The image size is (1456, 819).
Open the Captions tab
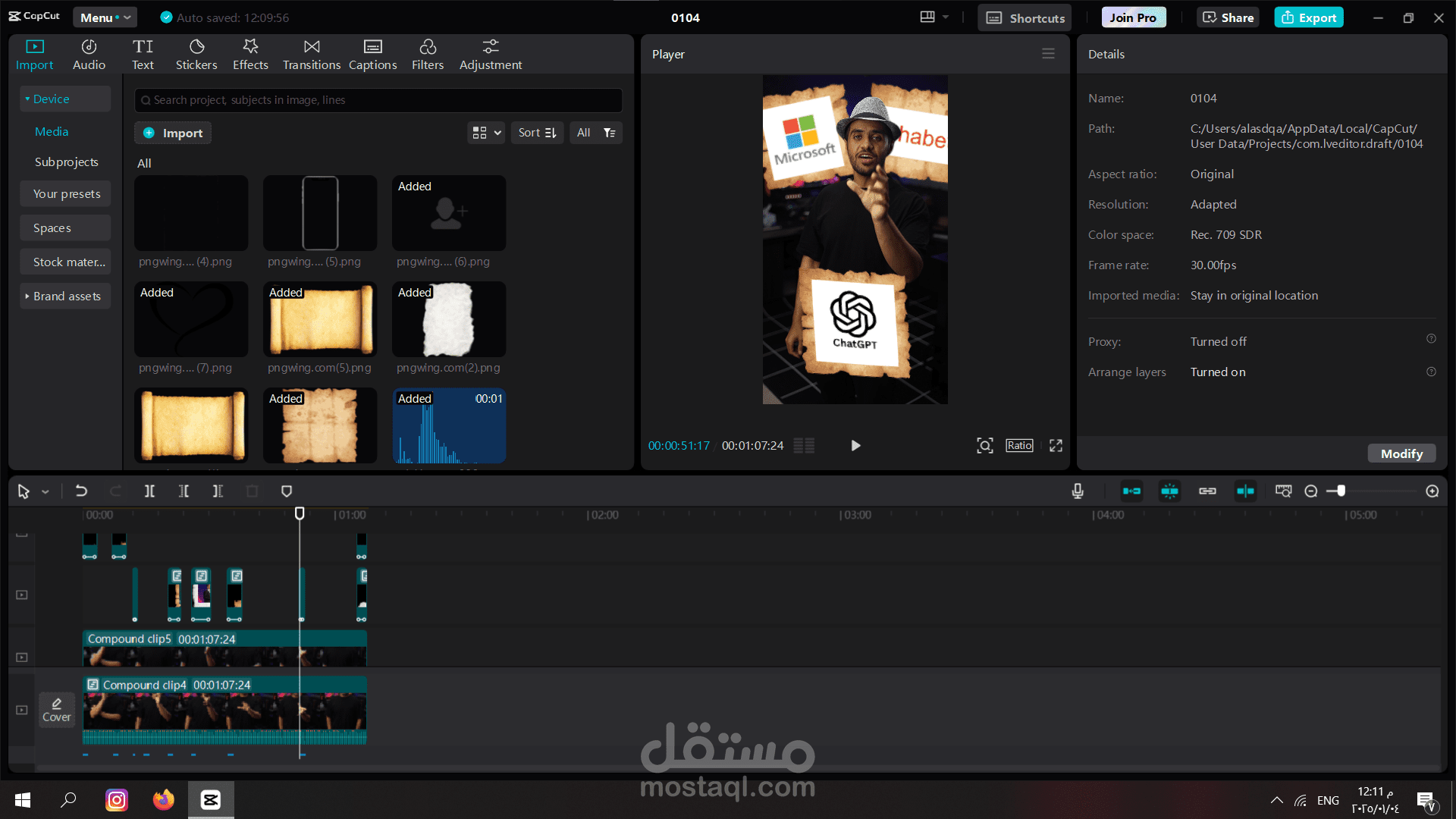pos(372,55)
